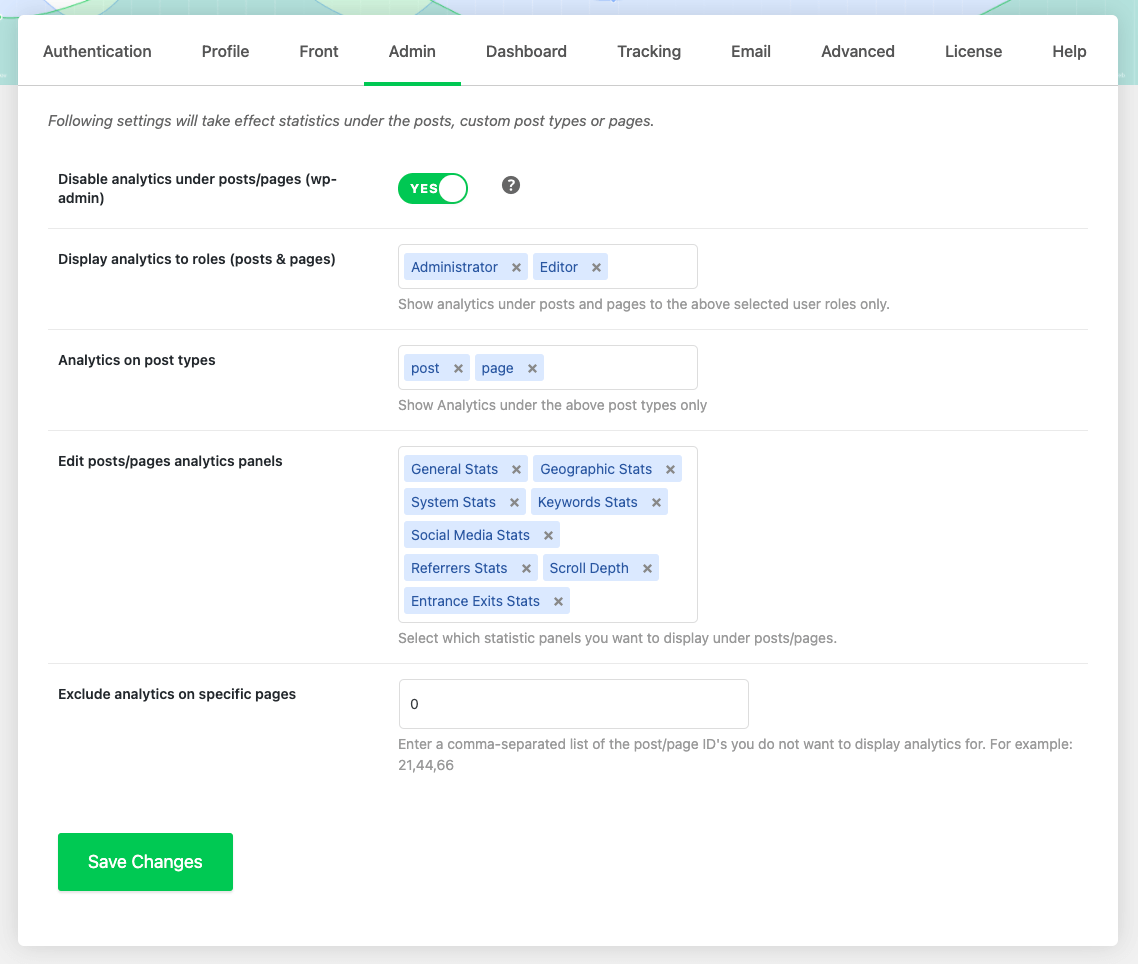Go to the Authentication tab
The height and width of the screenshot is (964, 1138).
[x=97, y=52]
